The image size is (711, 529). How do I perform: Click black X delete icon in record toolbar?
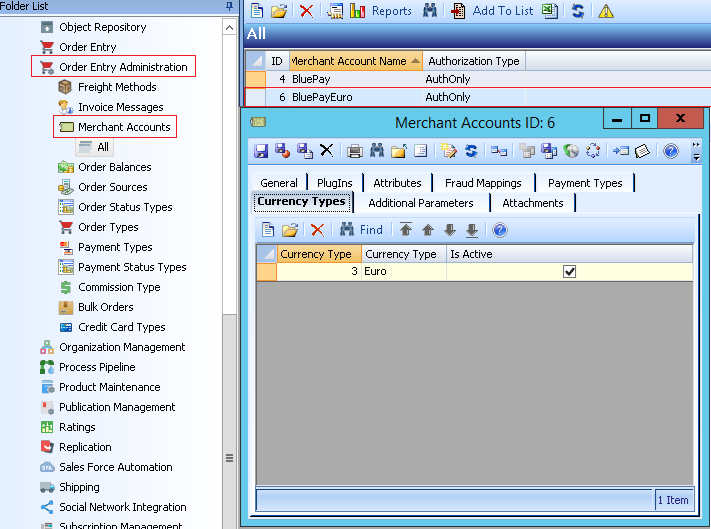pyautogui.click(x=326, y=150)
